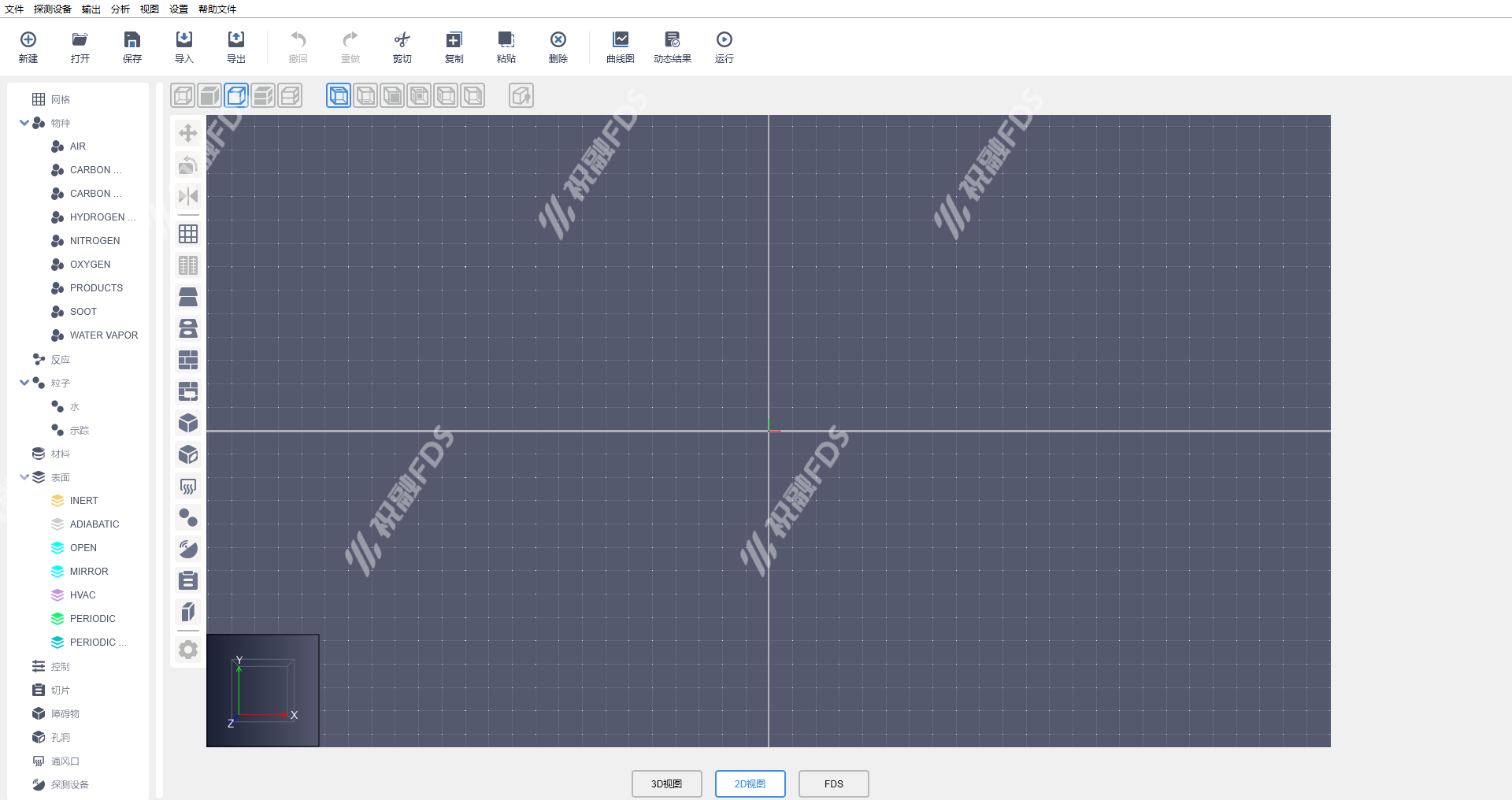Select the single mesh grid tool
This screenshot has width=1512, height=800.
(188, 234)
